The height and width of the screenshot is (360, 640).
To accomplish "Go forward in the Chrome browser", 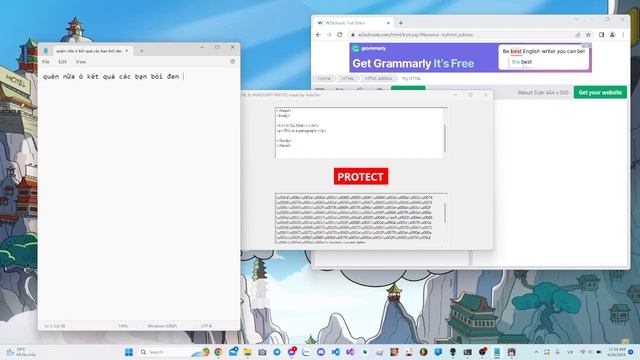I will 329,35.
